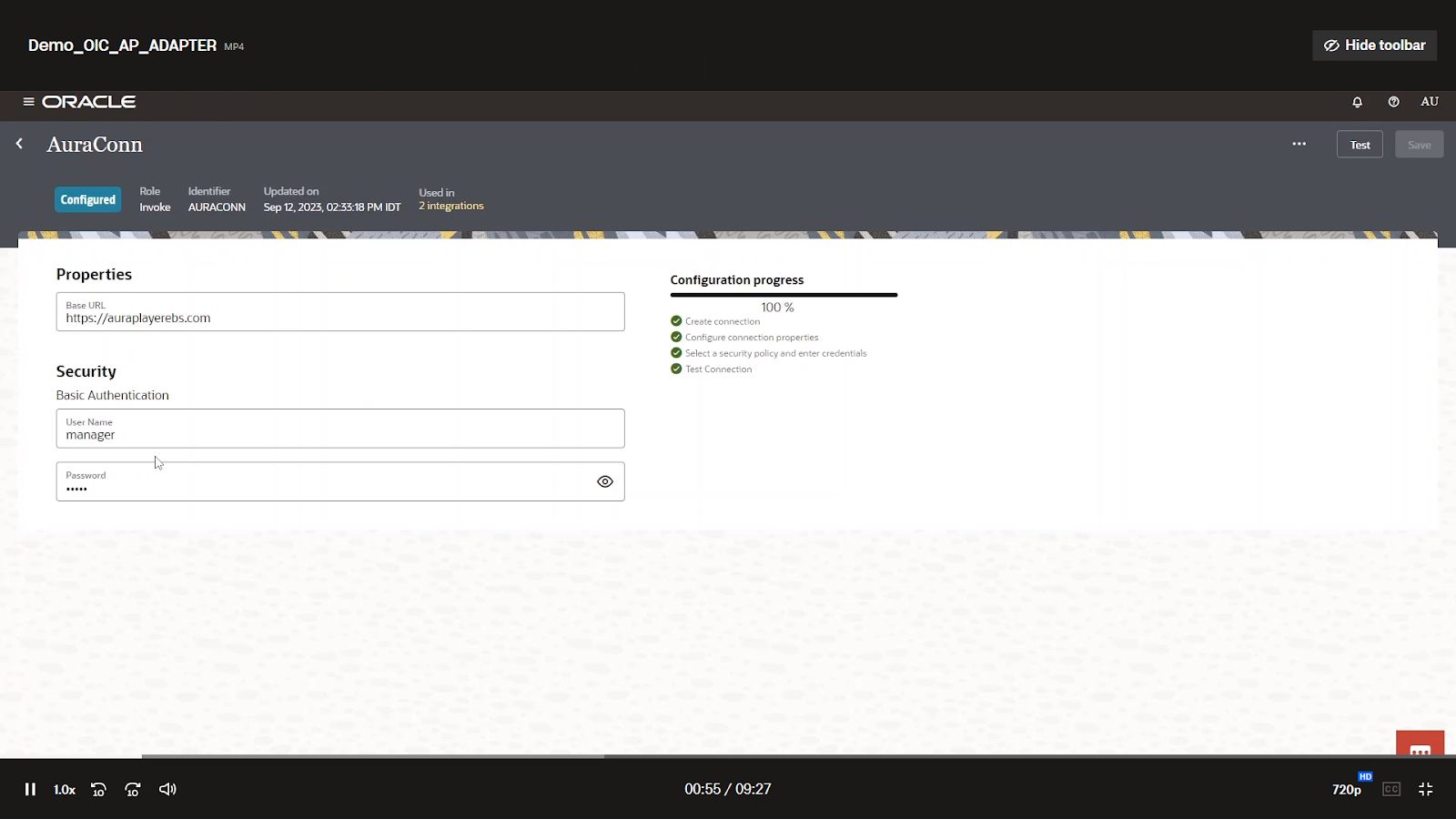Pause the video playback
The height and width of the screenshot is (819, 1456).
point(30,789)
